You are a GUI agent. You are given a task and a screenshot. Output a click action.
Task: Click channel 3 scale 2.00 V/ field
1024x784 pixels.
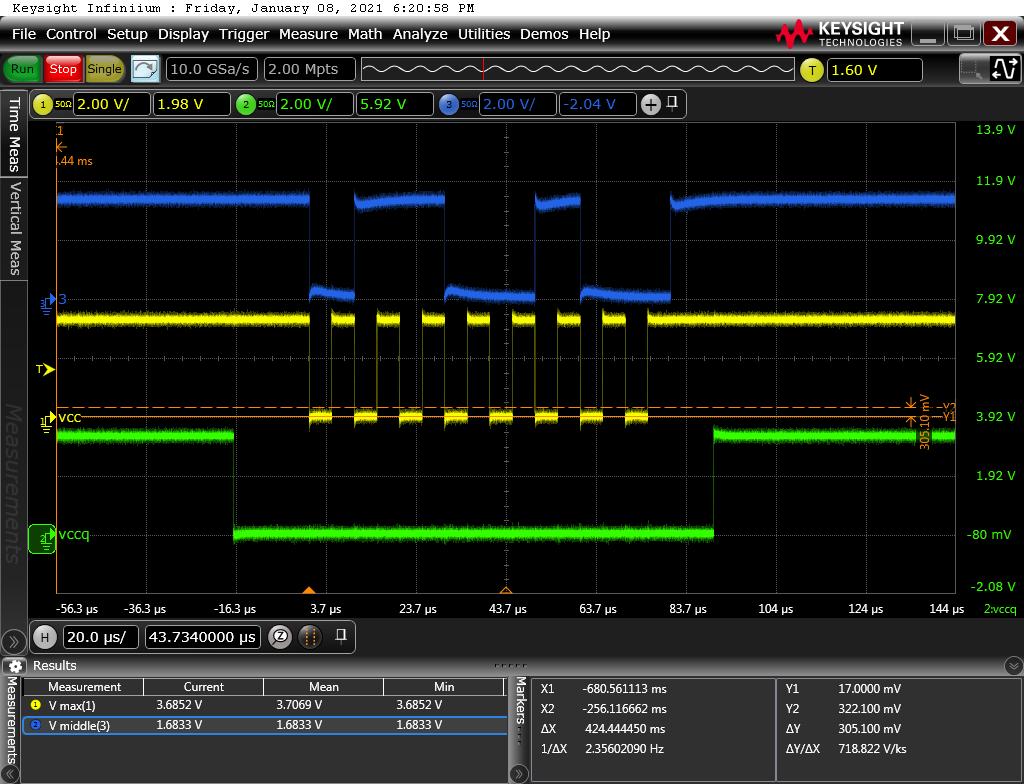[517, 105]
